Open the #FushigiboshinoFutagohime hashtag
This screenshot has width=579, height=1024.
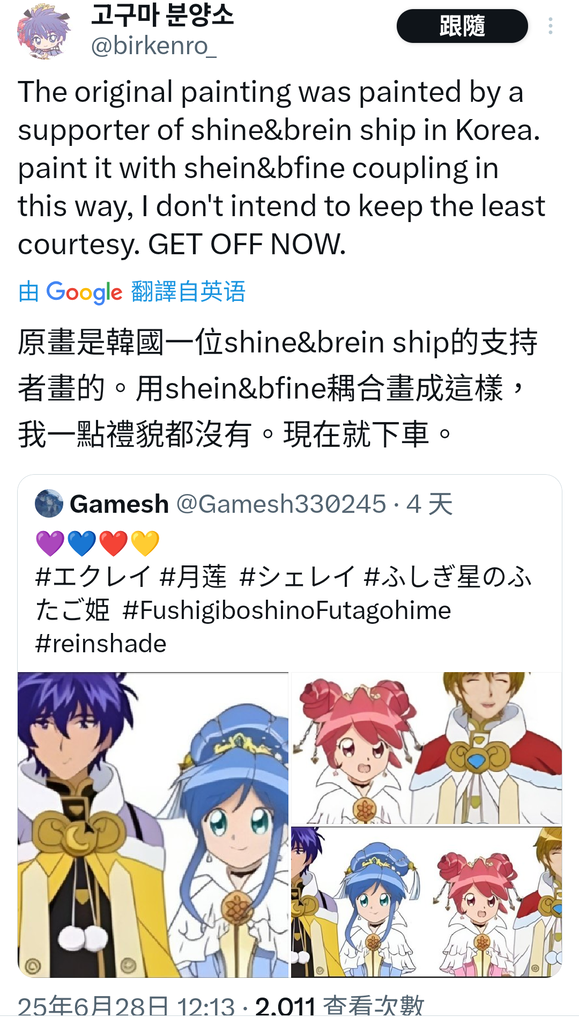click(287, 611)
